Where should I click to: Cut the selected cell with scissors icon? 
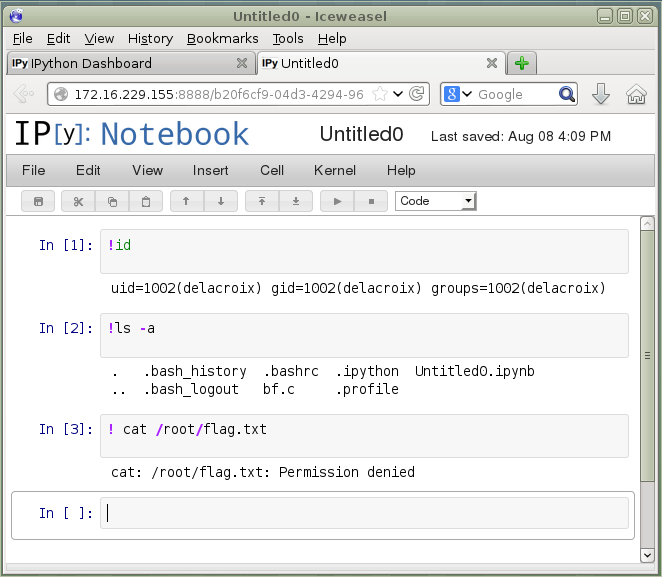pyautogui.click(x=78, y=201)
